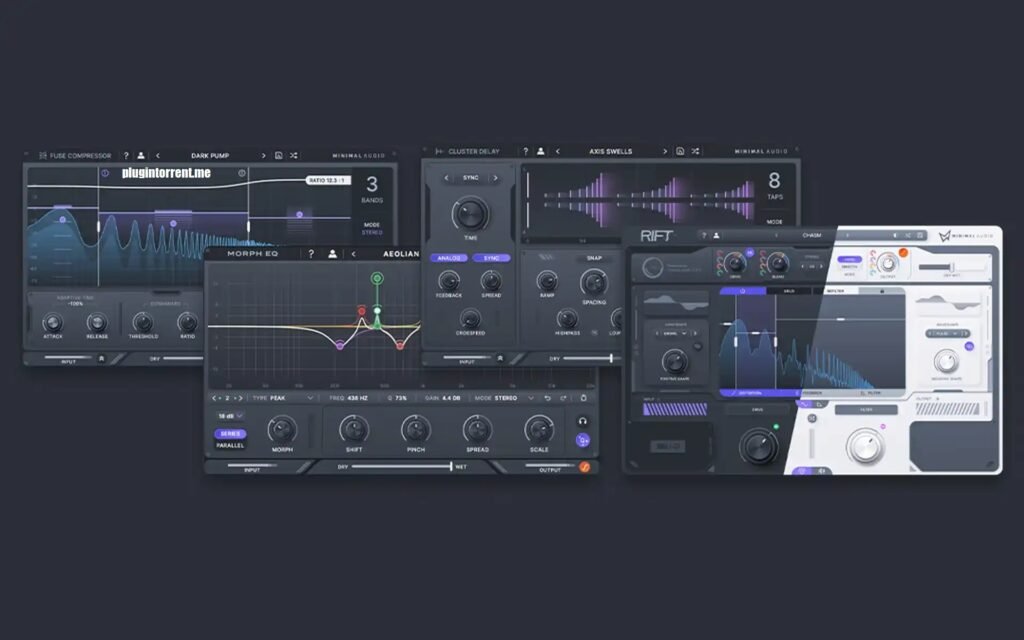Go to previous preset before Aeolian
The height and width of the screenshot is (640, 1024).
coord(353,253)
